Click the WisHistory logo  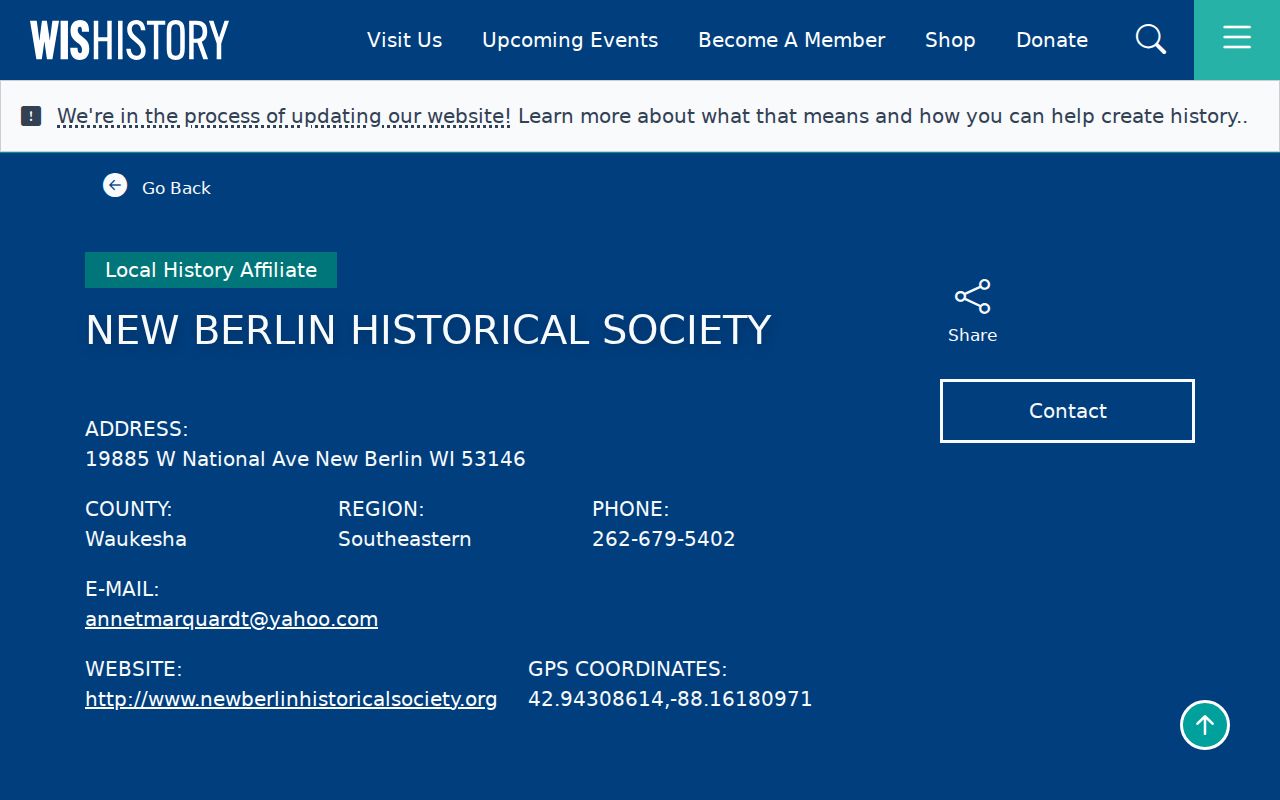(x=129, y=40)
